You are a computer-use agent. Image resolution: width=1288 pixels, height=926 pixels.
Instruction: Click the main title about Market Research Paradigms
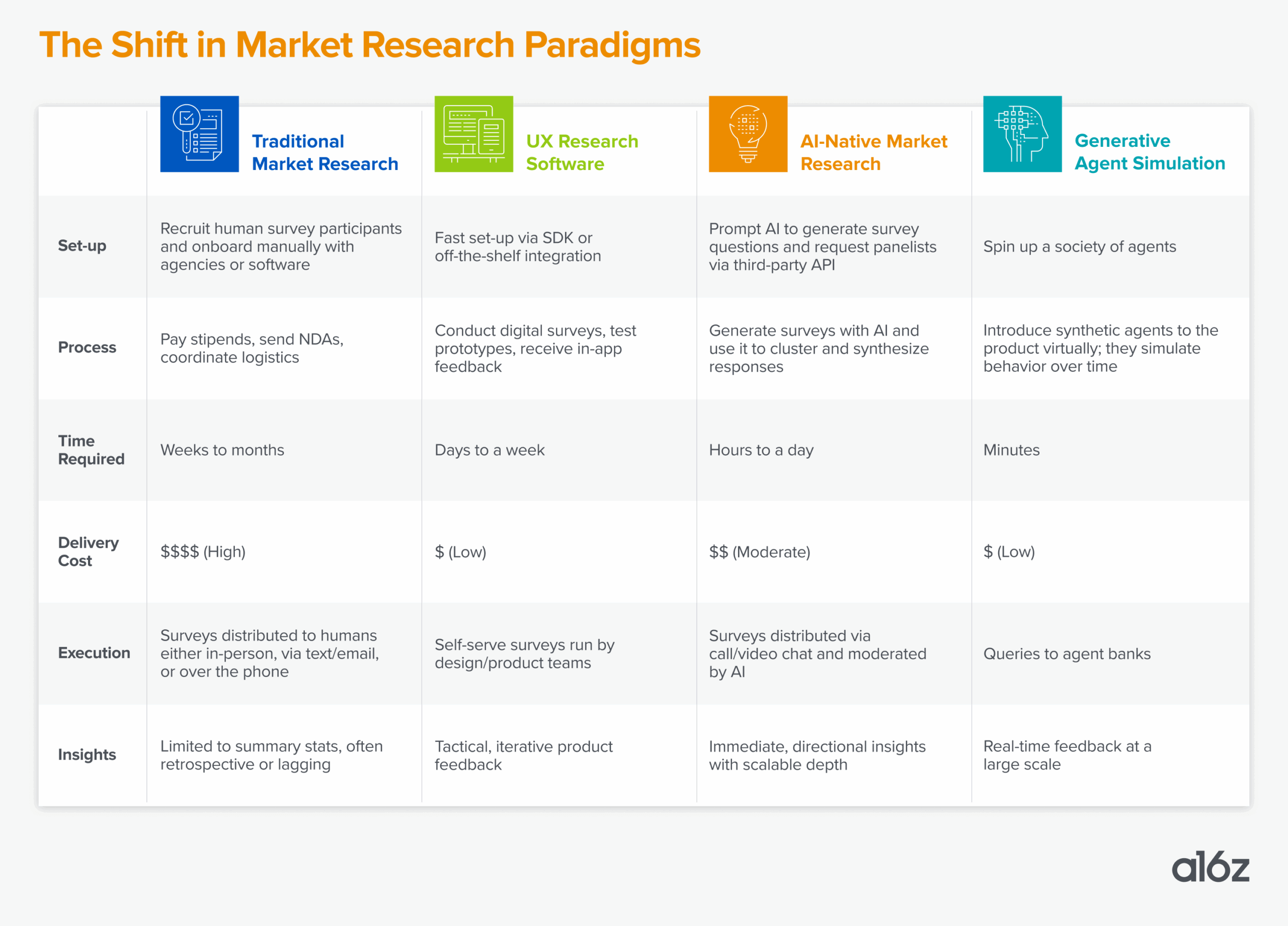click(370, 45)
